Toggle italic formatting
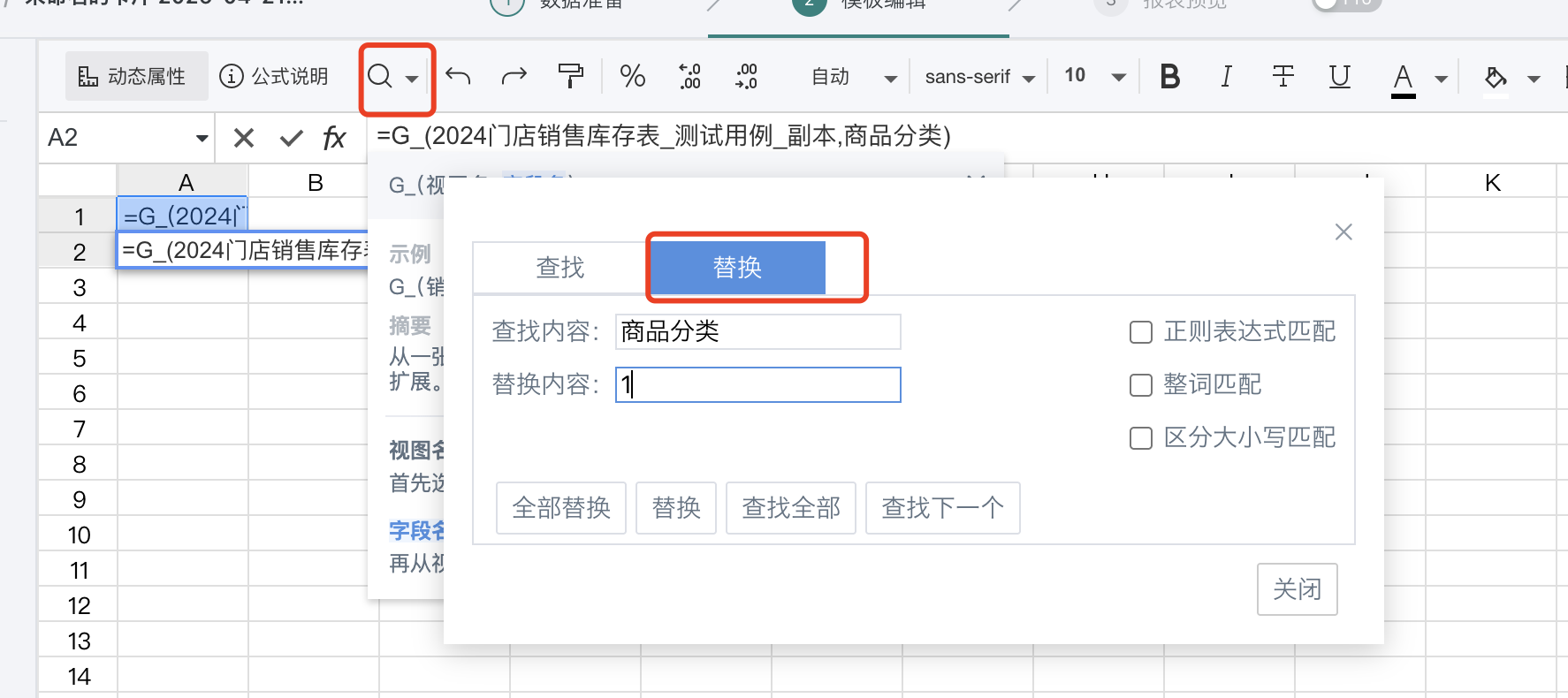 1226,77
